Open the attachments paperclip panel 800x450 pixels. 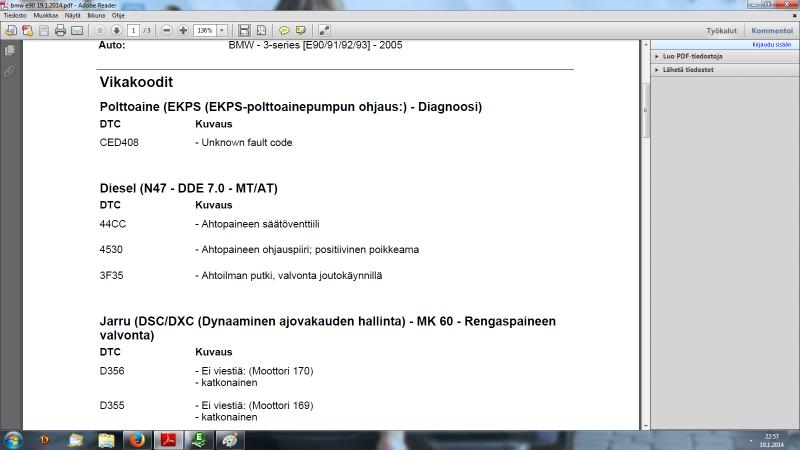tap(10, 72)
